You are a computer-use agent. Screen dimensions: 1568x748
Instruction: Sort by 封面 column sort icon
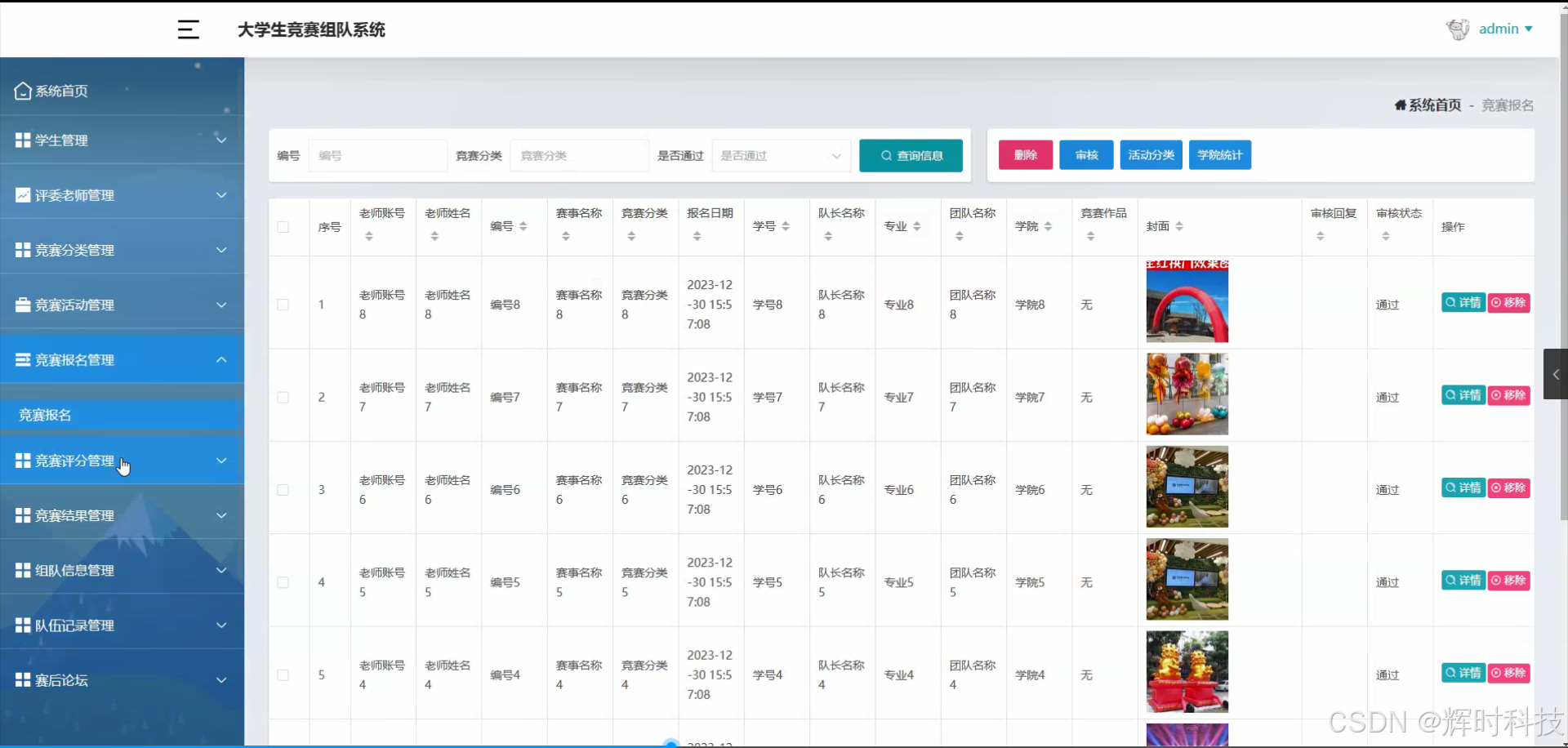tap(1178, 226)
